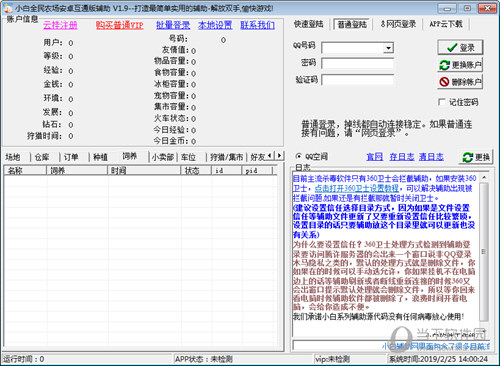Click the 饲养 column header
The image size is (500, 366).
(77, 171)
